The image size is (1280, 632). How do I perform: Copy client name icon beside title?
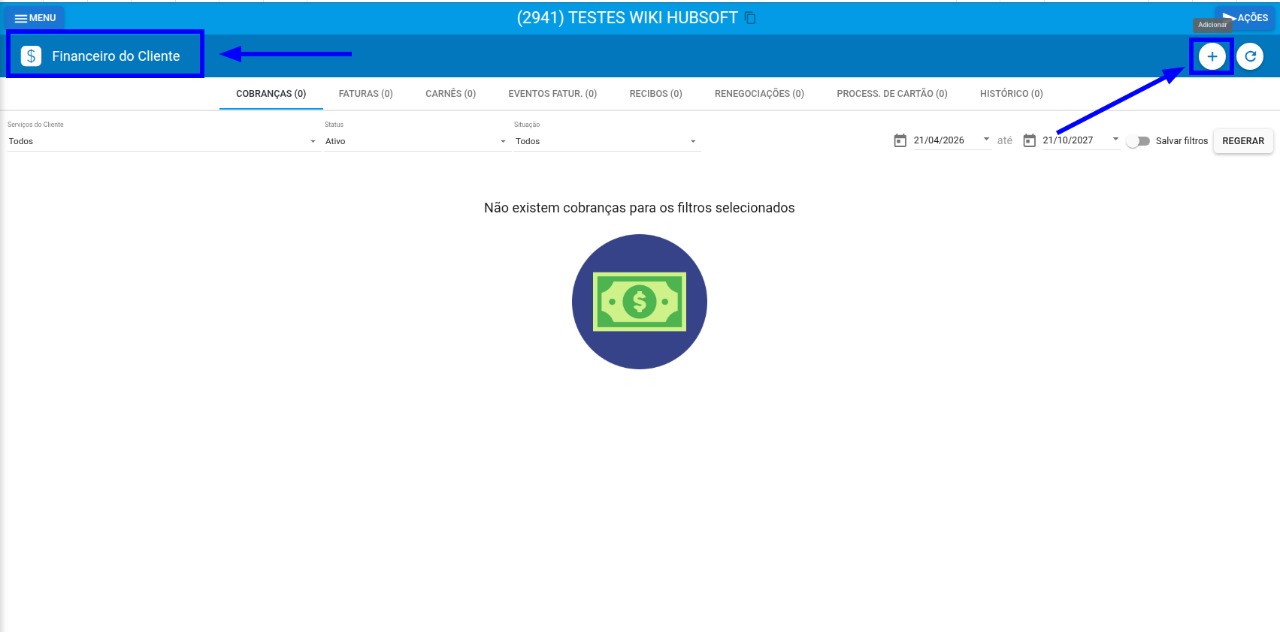751,18
